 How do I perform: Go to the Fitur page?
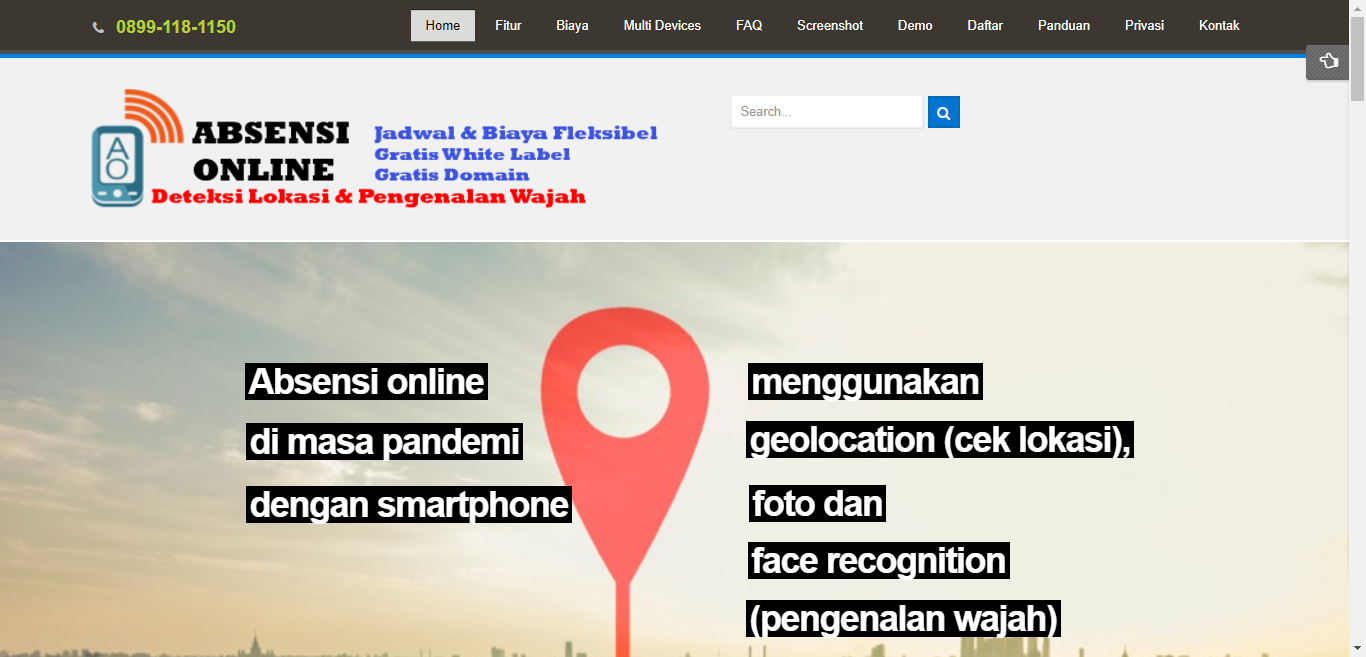(508, 26)
